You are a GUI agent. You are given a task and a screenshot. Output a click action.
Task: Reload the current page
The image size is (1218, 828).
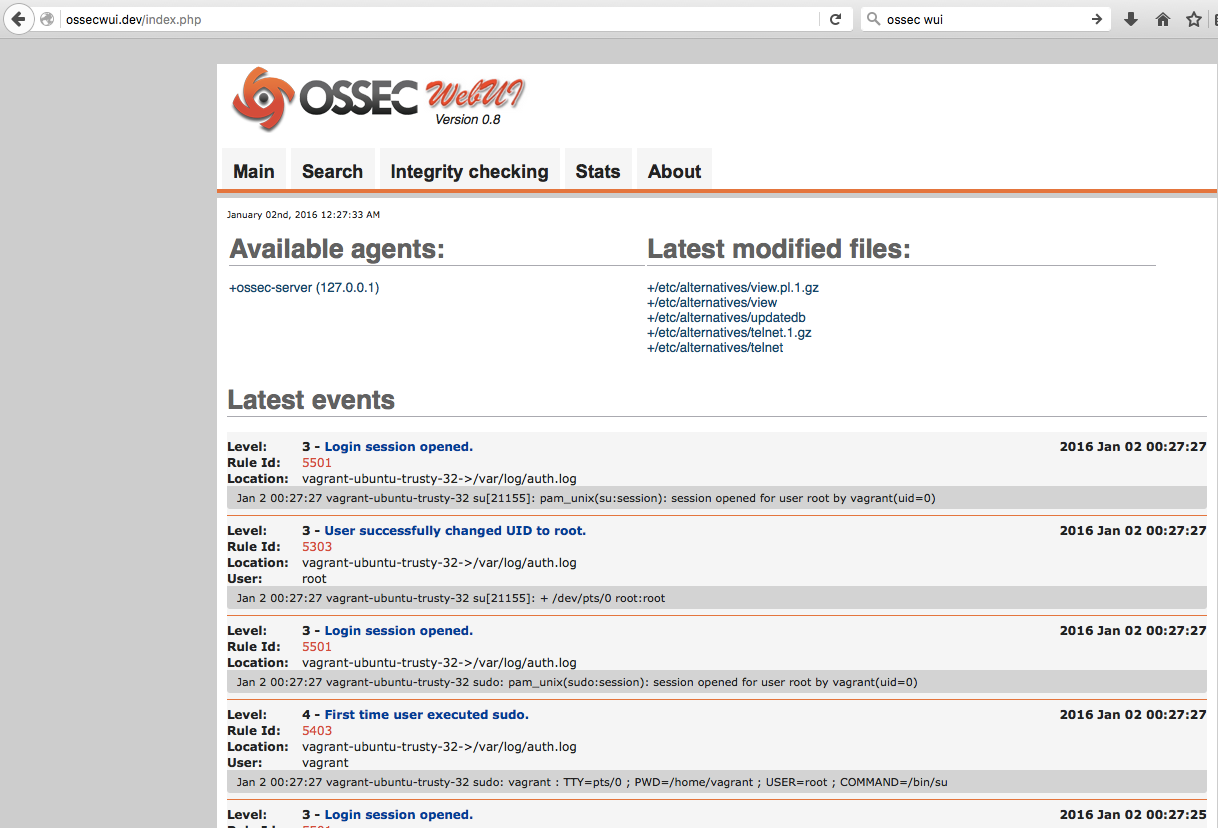(x=836, y=18)
